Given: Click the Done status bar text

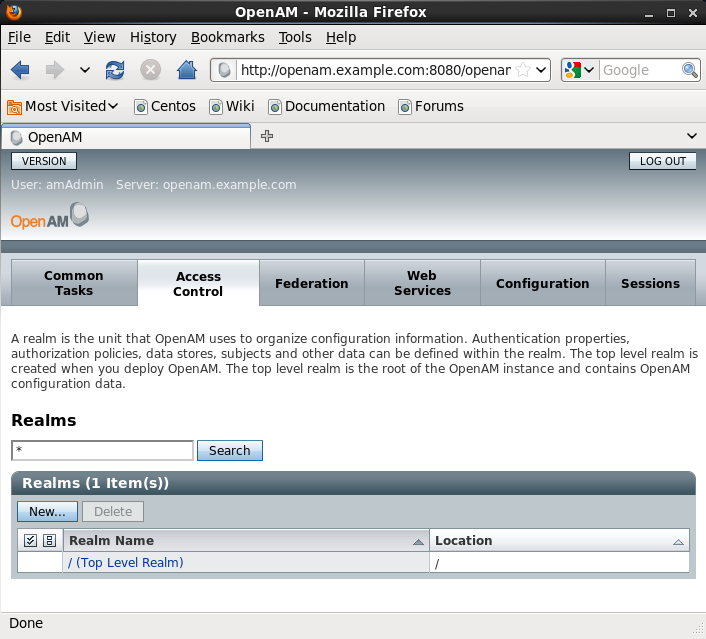Looking at the screenshot, I should coord(26,623).
